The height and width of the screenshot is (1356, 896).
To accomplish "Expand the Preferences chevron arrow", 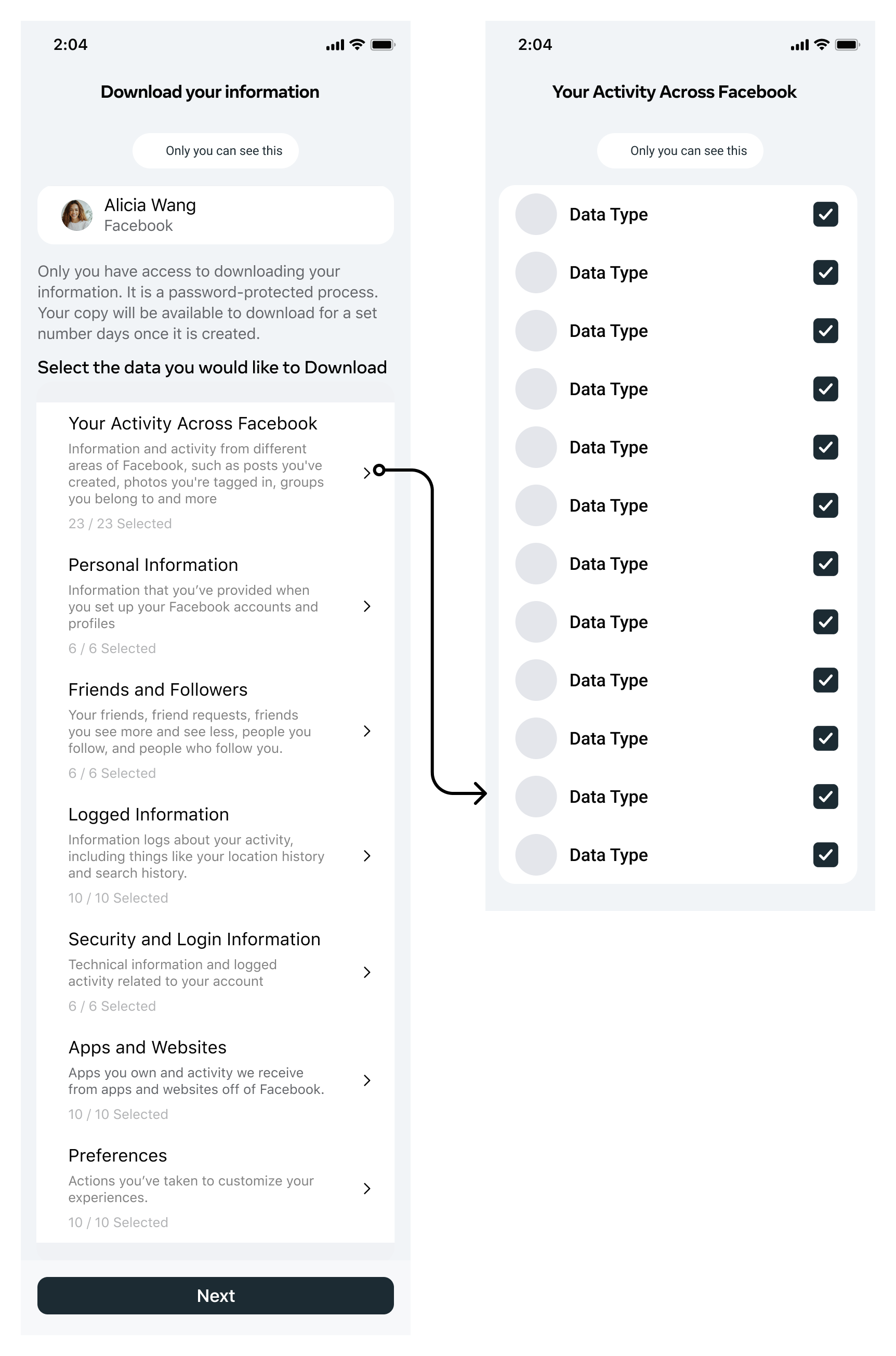I will [x=367, y=1189].
